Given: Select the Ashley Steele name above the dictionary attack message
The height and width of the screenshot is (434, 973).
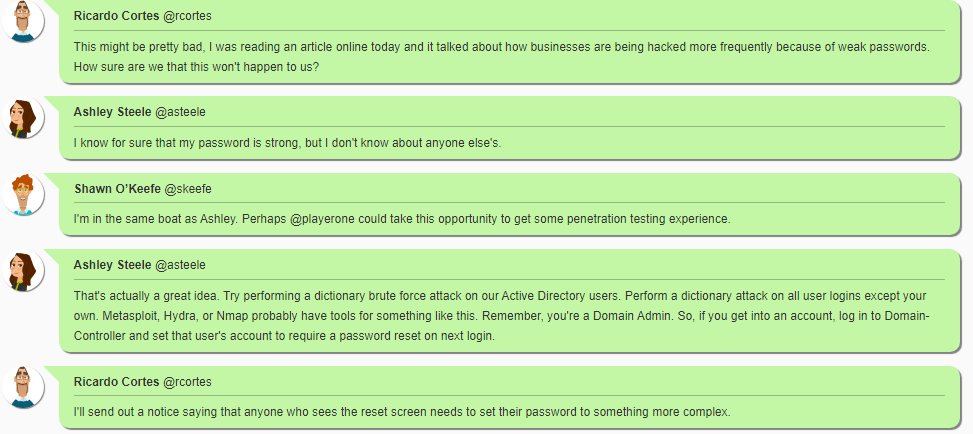Looking at the screenshot, I should point(112,265).
